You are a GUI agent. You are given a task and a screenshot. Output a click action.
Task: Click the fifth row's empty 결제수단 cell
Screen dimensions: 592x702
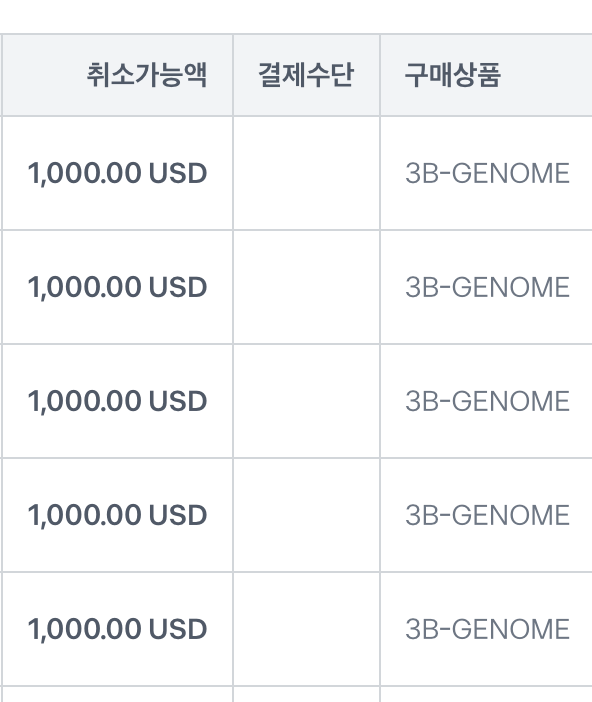(x=306, y=629)
